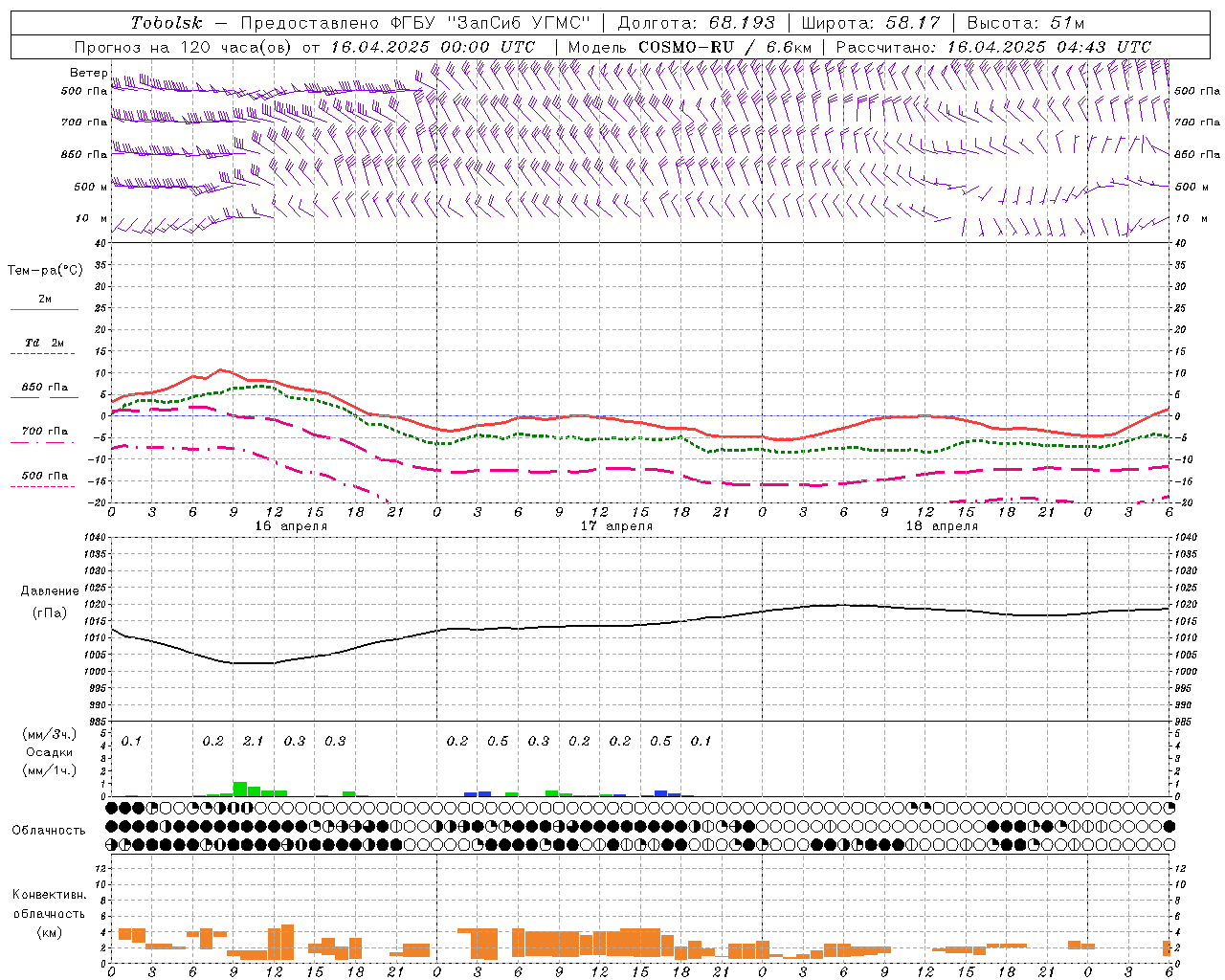Click the "2.1" three-hour precipitation value

point(254,742)
